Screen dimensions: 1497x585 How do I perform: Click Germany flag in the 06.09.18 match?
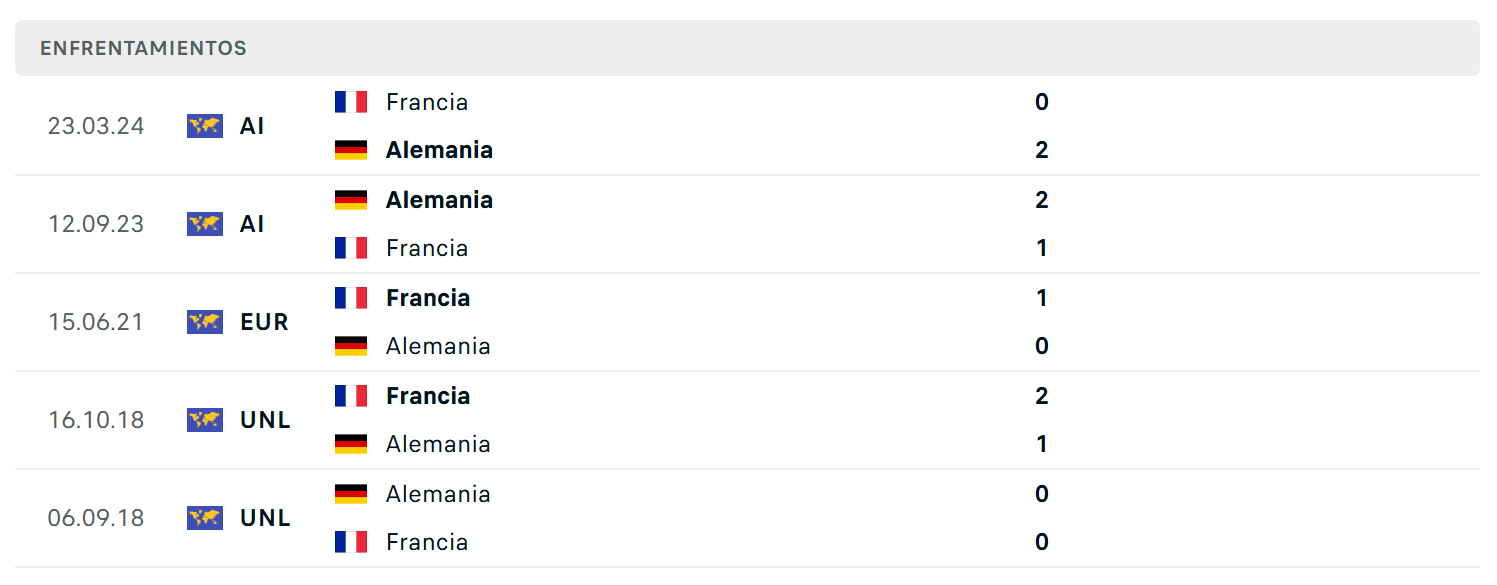(x=351, y=494)
